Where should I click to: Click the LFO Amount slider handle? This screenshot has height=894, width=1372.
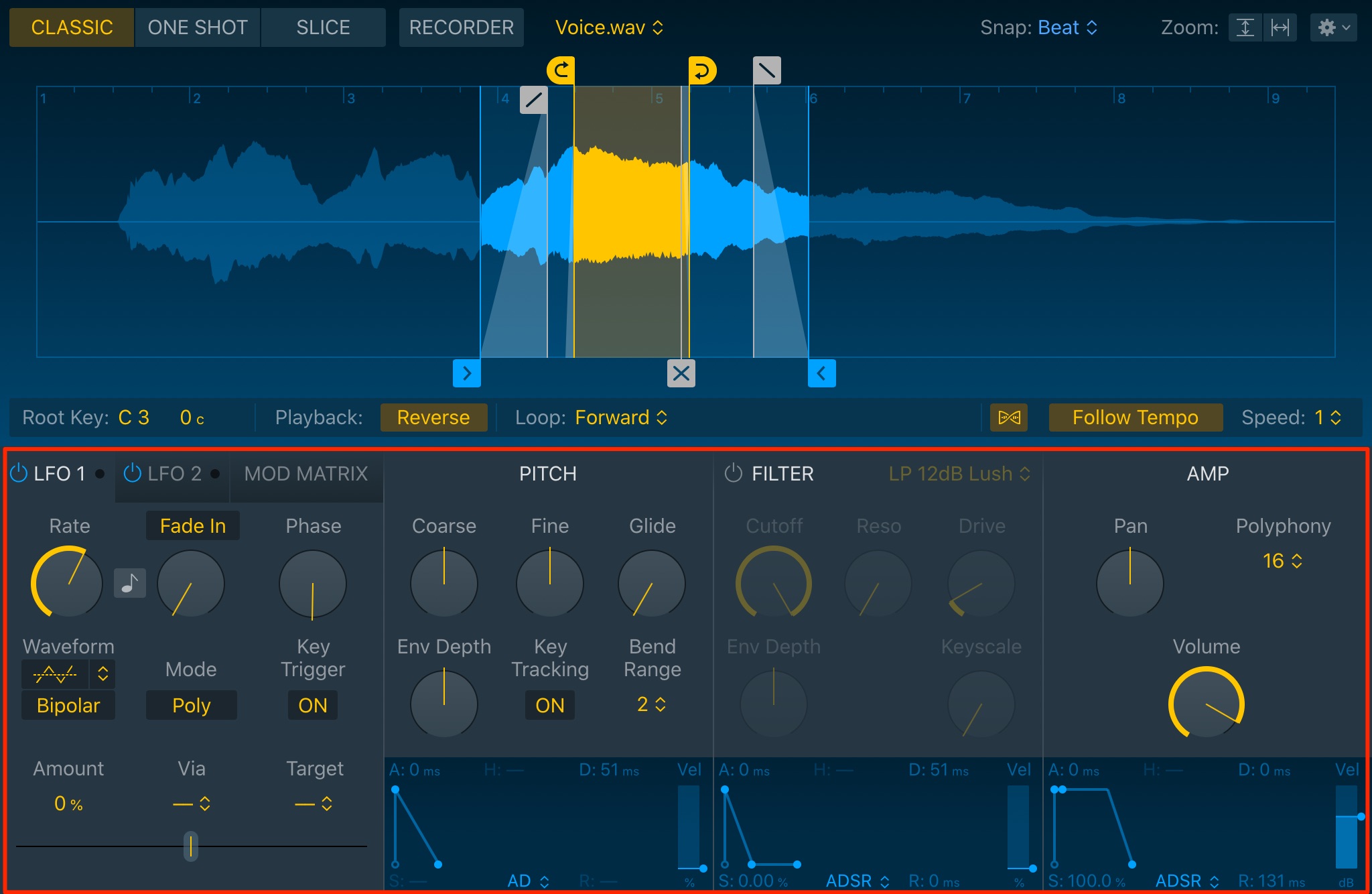(191, 846)
